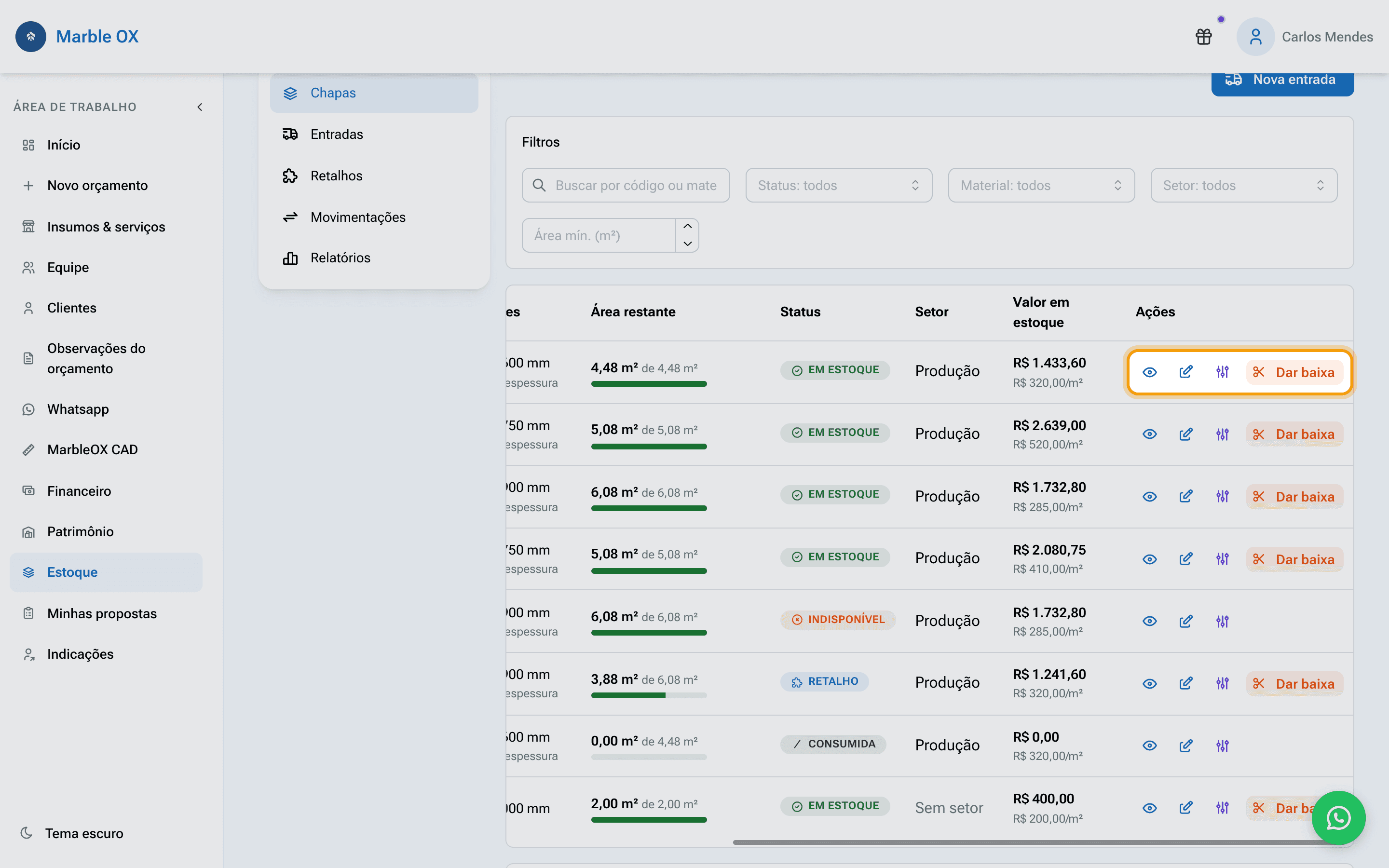1389x868 pixels.
Task: Open the Financeiro page
Action: pos(106,491)
